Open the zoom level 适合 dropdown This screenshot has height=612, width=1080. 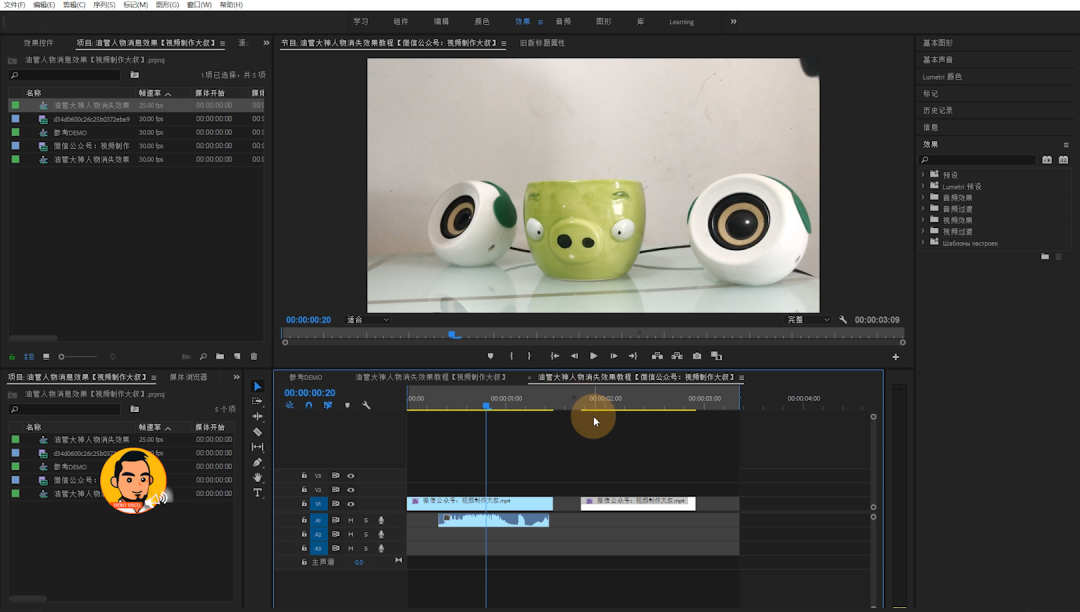pyautogui.click(x=368, y=319)
